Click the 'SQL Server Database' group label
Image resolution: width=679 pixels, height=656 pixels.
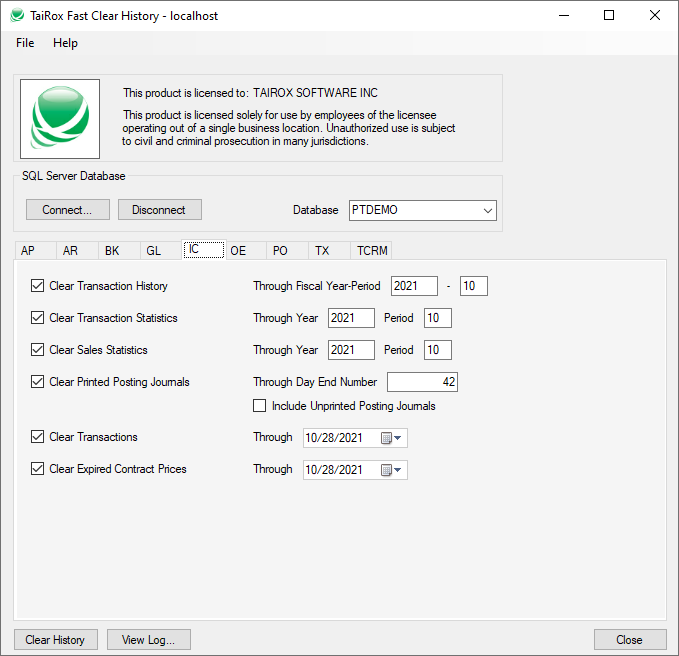(x=74, y=176)
